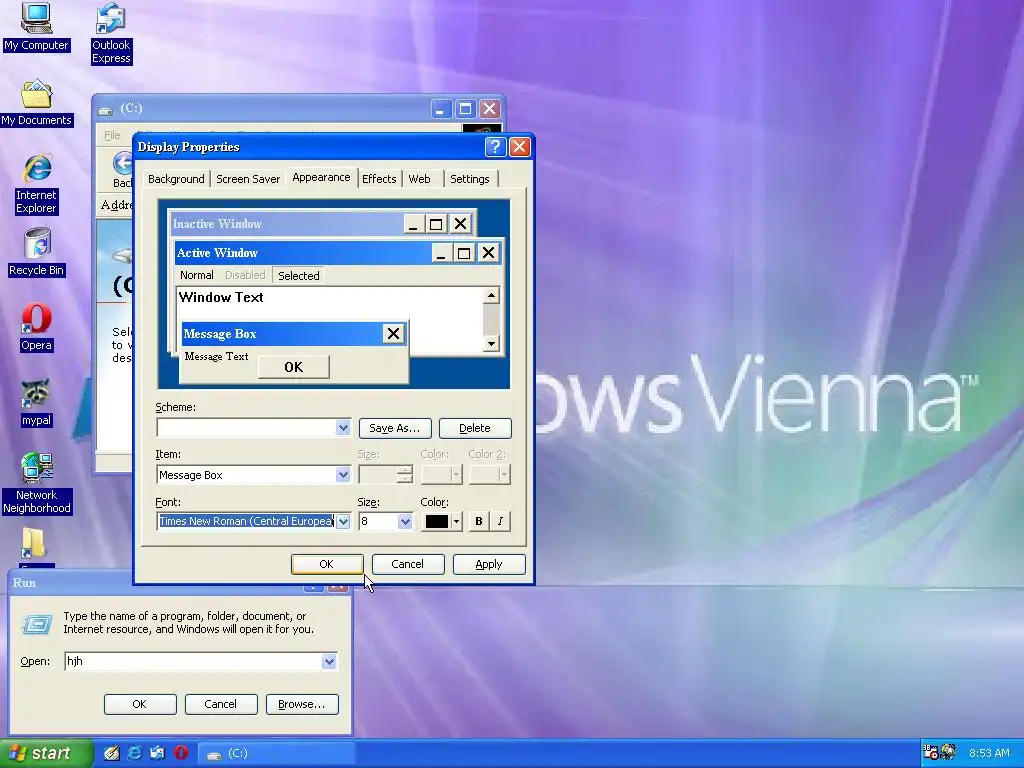This screenshot has height=768, width=1024.
Task: Click the Save As... button
Action: tap(395, 428)
